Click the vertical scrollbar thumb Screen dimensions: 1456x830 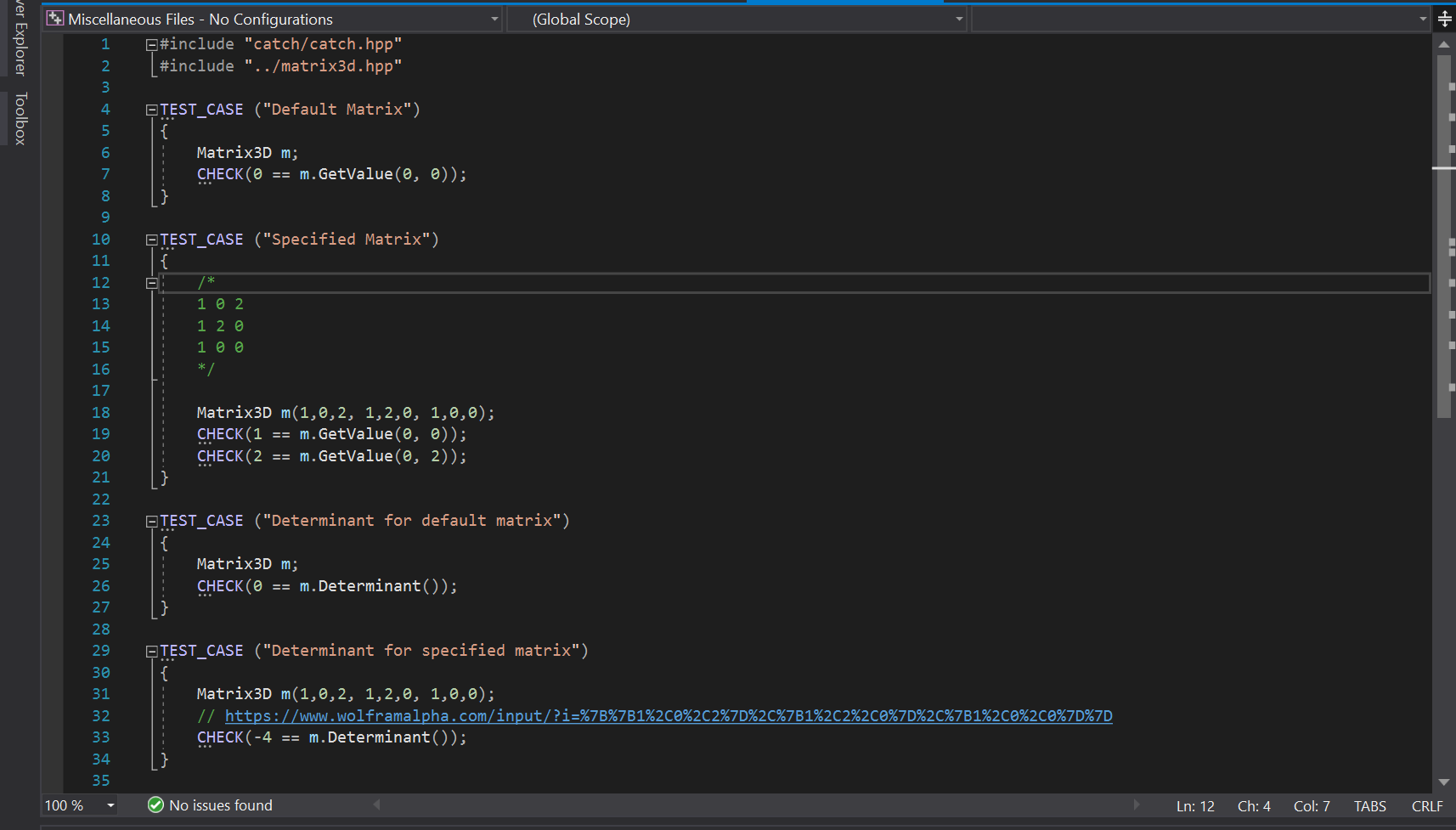click(1444, 236)
